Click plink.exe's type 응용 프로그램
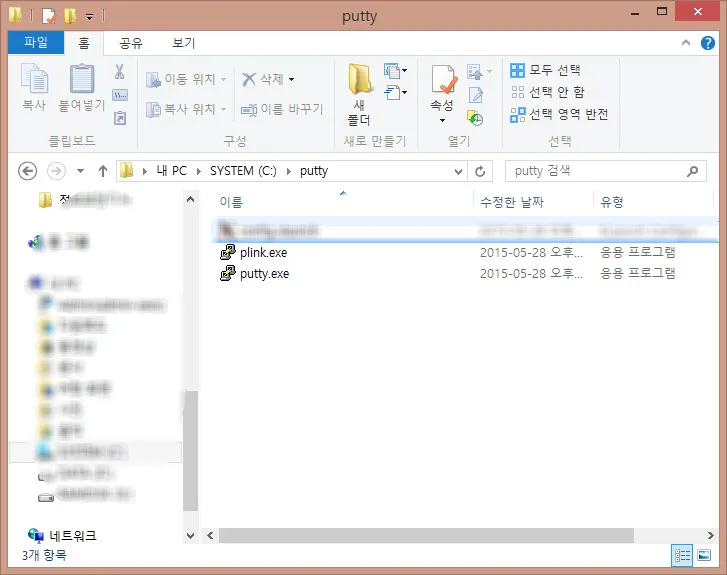Image resolution: width=727 pixels, height=575 pixels. [x=638, y=252]
